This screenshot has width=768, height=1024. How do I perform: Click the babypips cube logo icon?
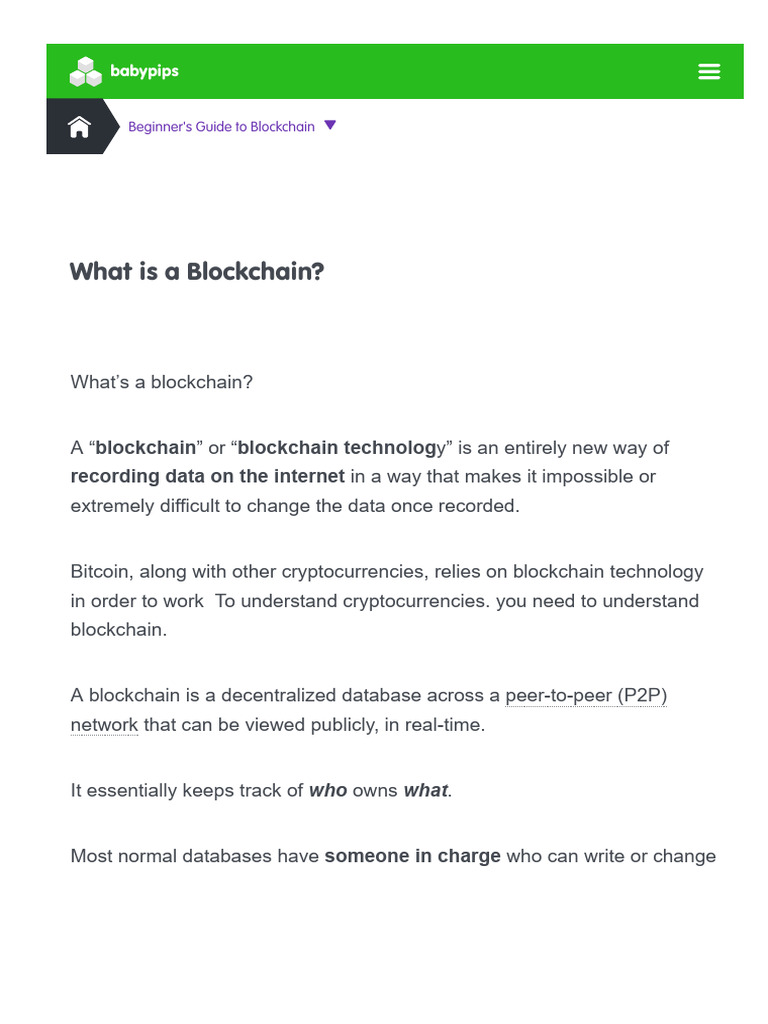(86, 72)
